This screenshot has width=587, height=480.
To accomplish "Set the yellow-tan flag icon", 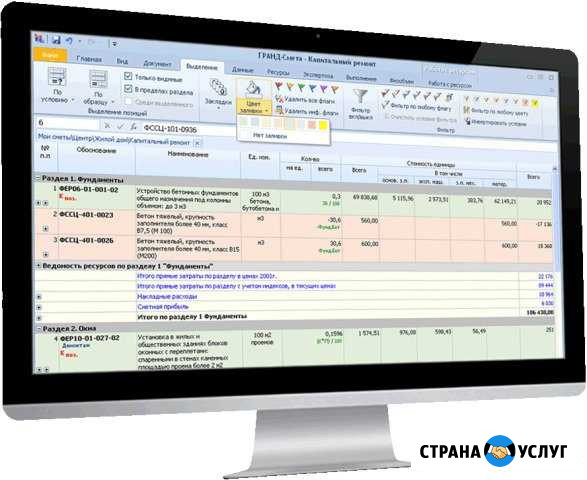I will click(335, 90).
